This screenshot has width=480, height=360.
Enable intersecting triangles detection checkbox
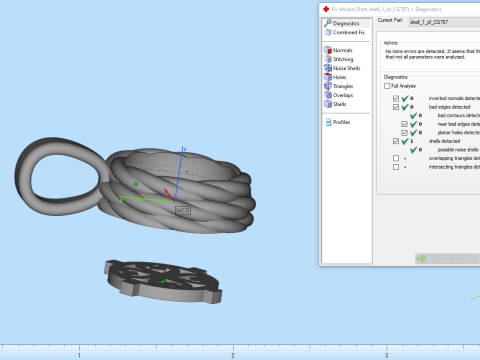pyautogui.click(x=396, y=167)
